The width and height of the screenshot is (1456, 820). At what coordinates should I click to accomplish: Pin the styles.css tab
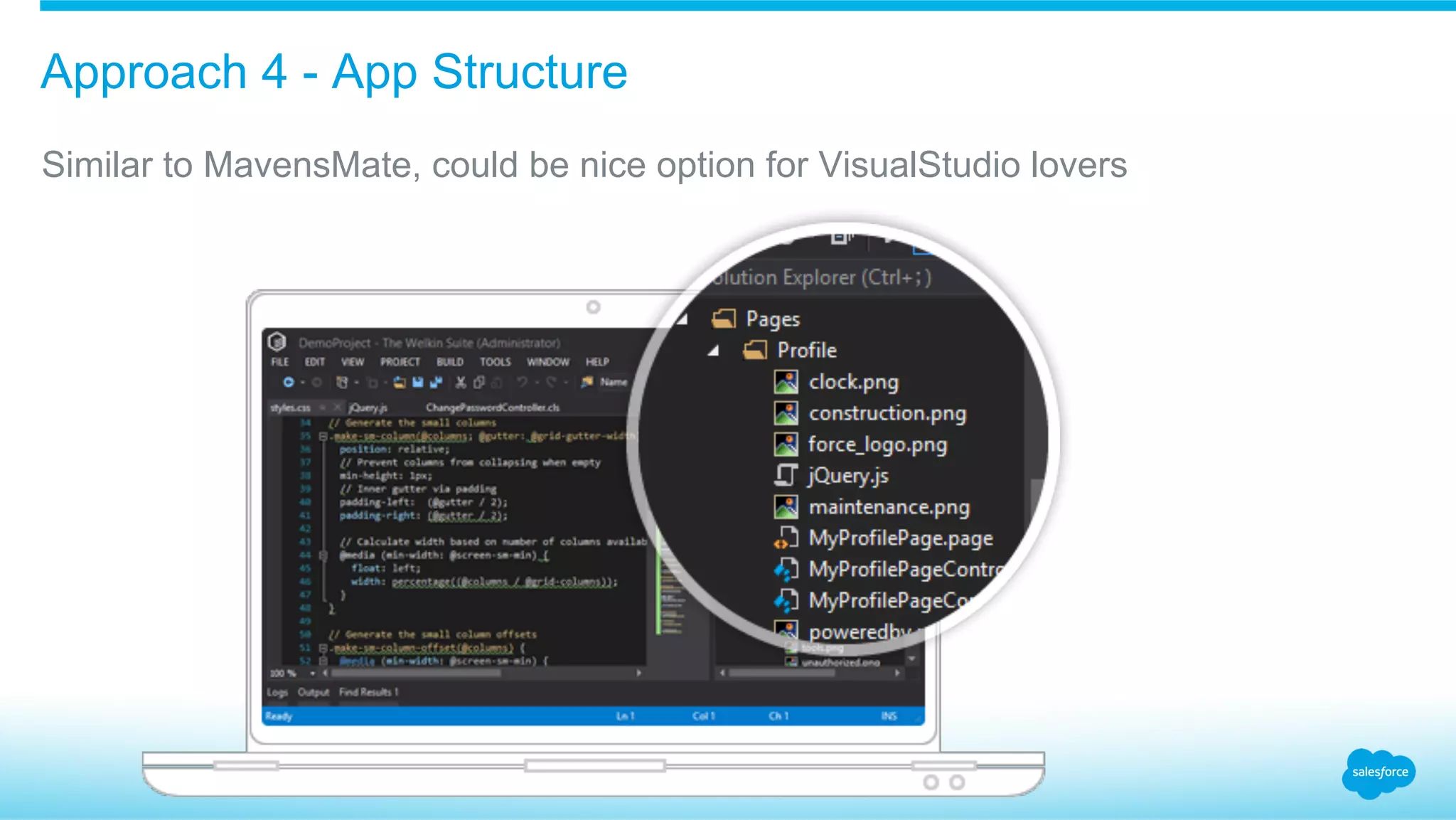point(322,408)
